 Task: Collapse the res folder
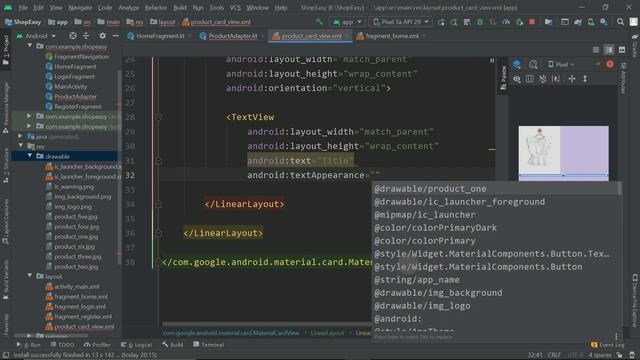pos(20,146)
